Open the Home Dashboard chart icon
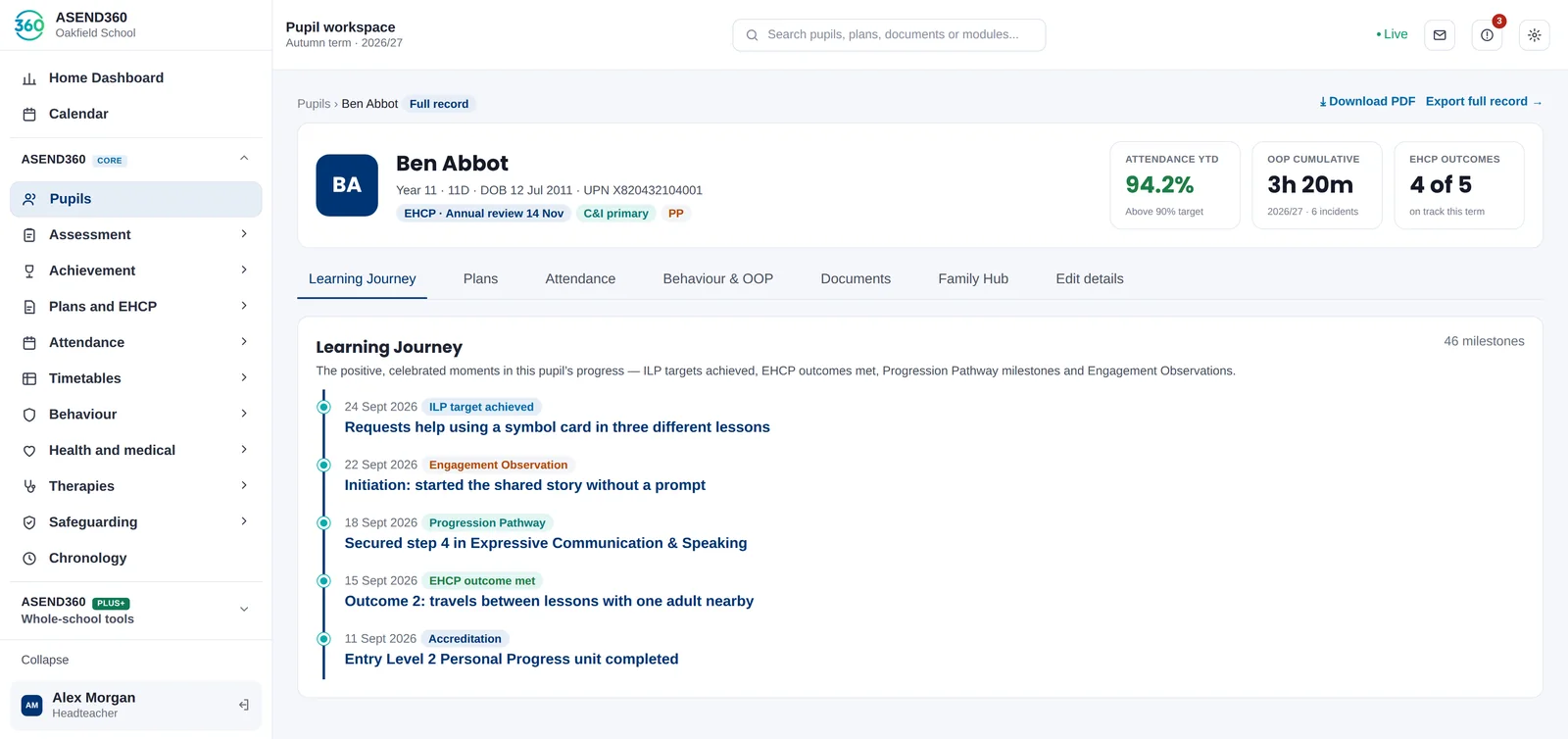Image resolution: width=1568 pixels, height=739 pixels. [29, 78]
